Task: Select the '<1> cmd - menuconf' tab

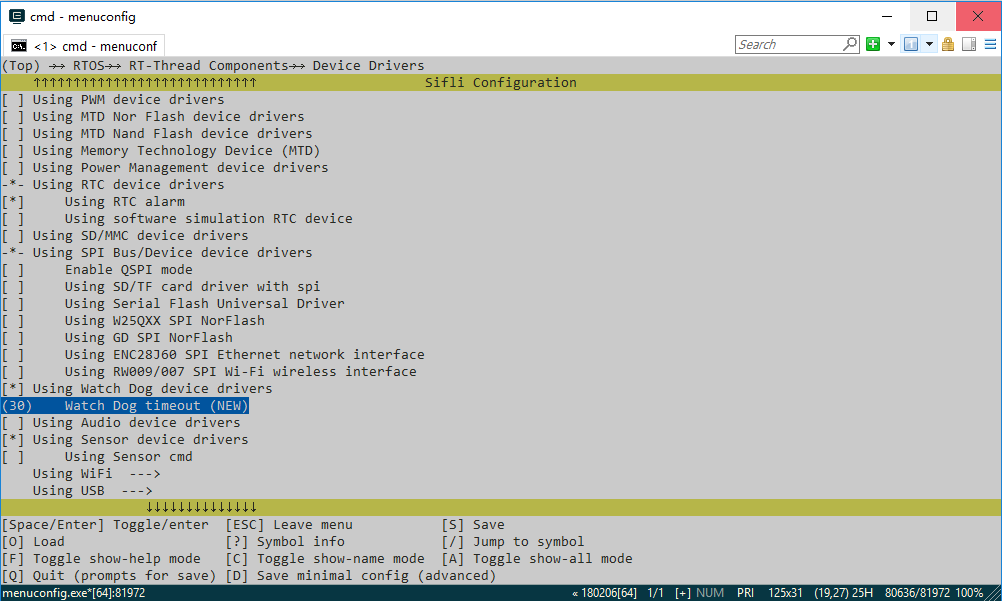Action: click(x=95, y=46)
